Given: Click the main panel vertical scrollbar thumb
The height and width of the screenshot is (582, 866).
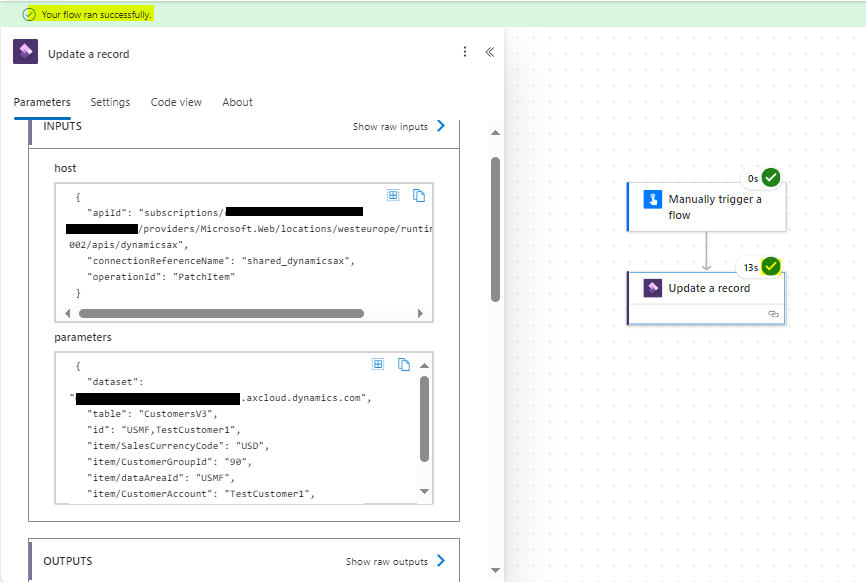Looking at the screenshot, I should tap(495, 230).
